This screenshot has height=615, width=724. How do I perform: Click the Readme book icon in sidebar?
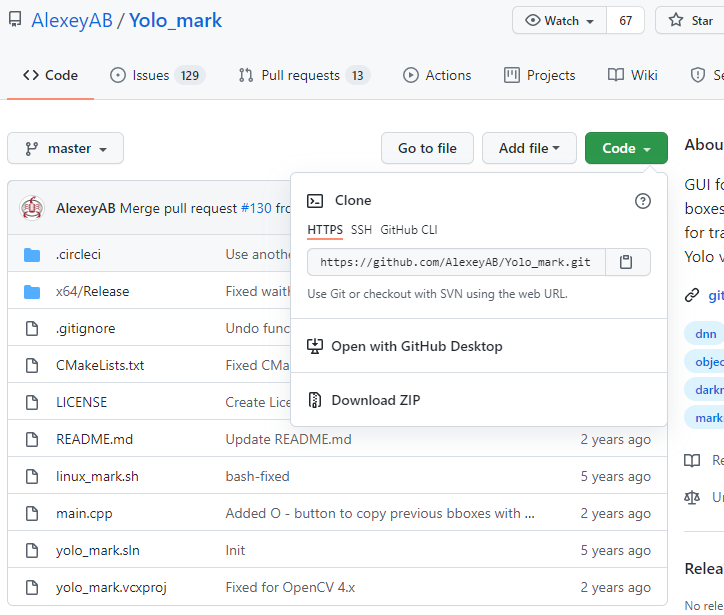click(692, 460)
